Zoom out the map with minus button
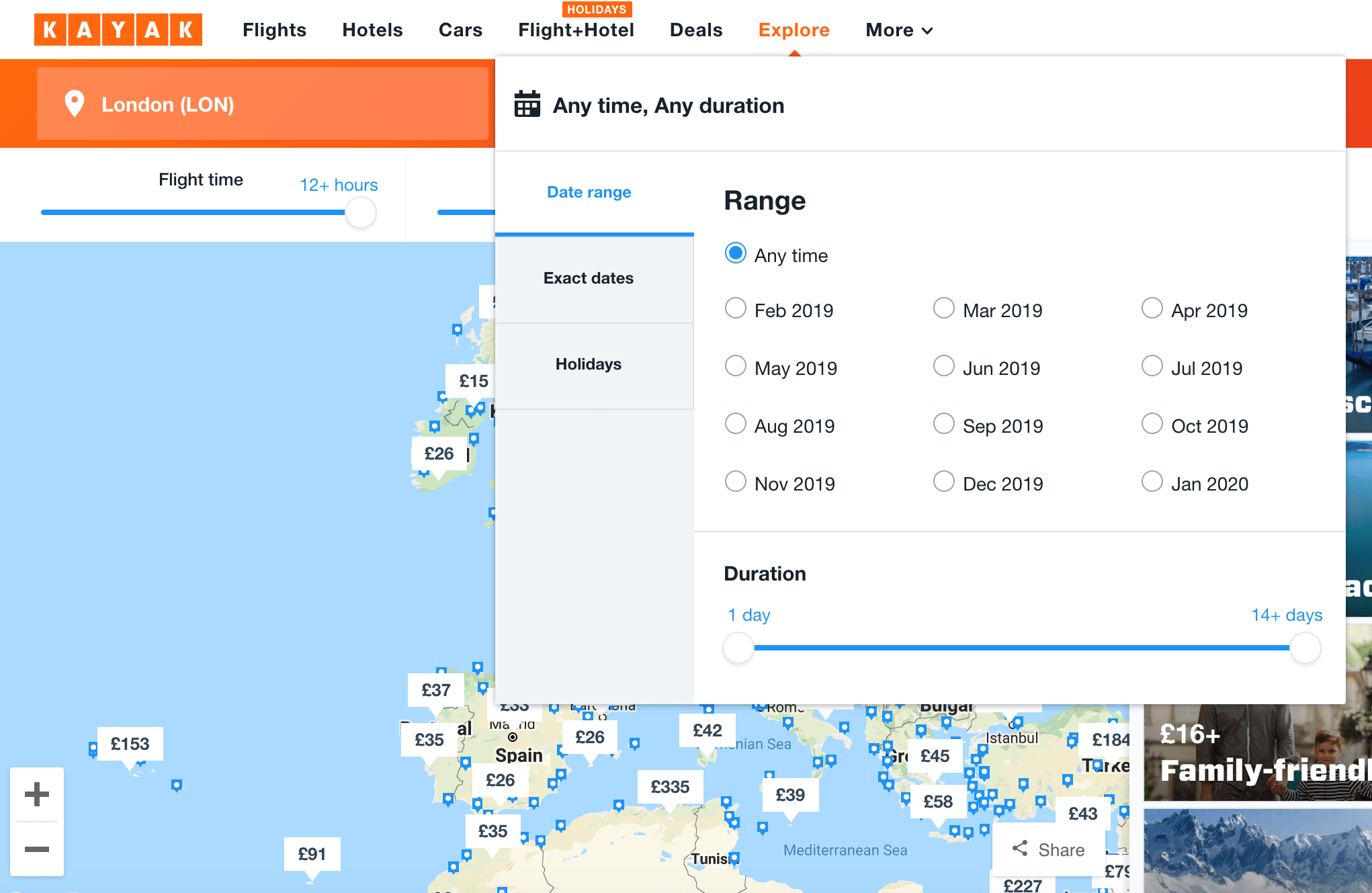 37,849
